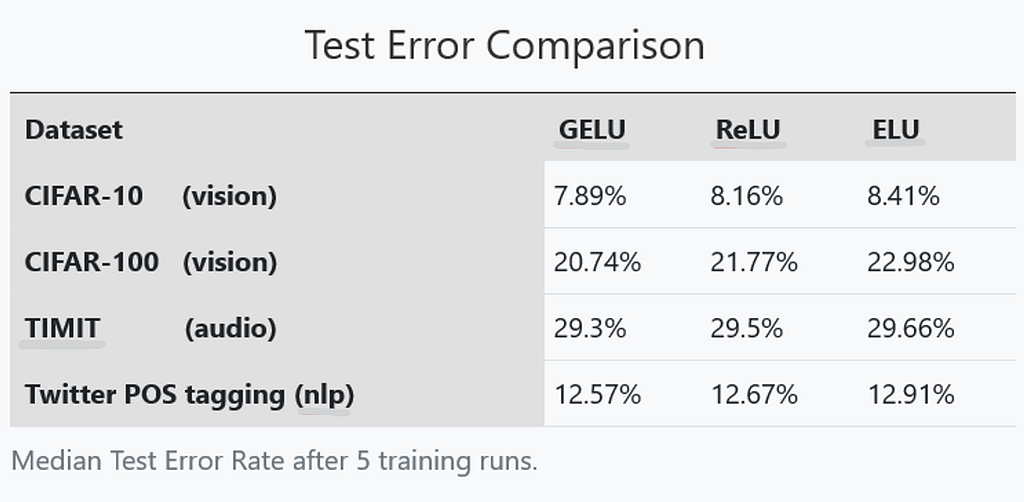Viewport: 1024px width, 502px height.
Task: Click the 29.66% TIMIT ELU value
Action: tap(911, 328)
